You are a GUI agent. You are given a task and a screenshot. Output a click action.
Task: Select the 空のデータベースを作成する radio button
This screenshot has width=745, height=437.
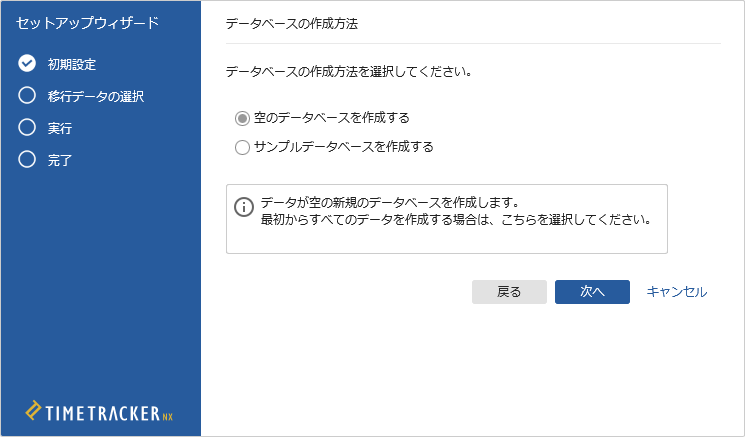242,118
